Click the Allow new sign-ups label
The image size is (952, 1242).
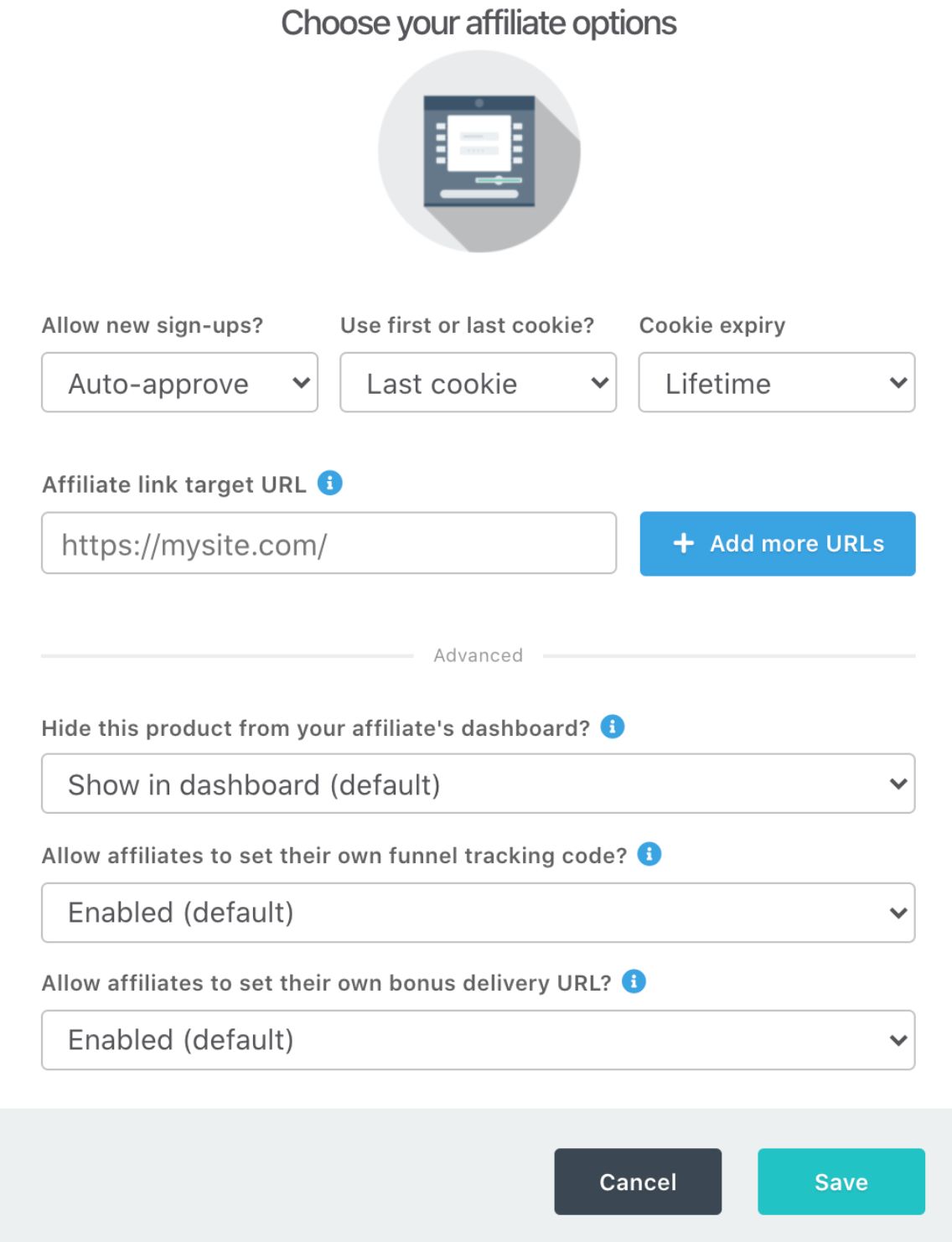pos(153,325)
